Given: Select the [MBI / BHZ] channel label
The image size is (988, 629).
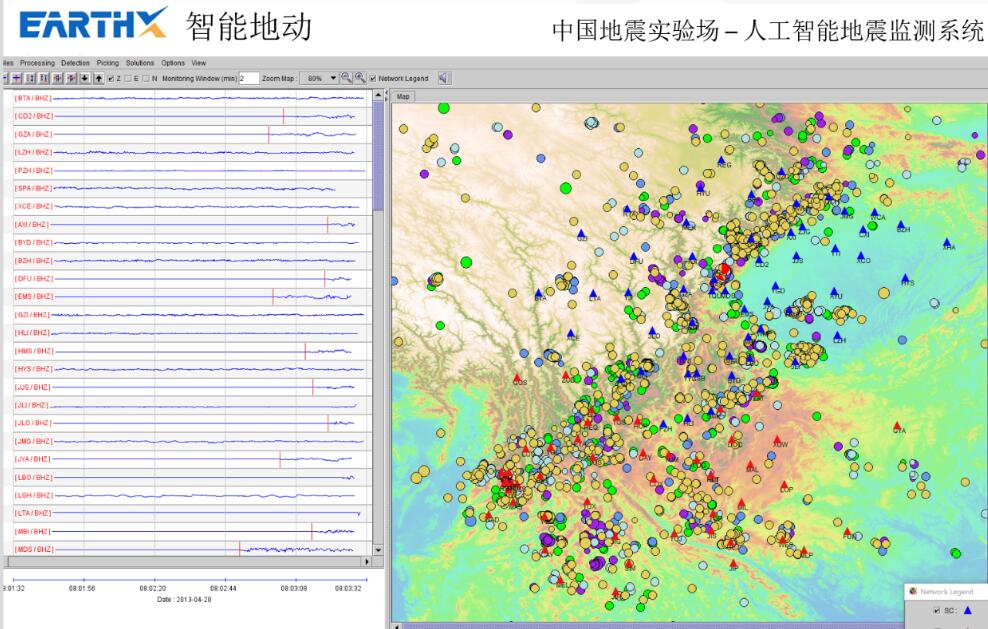Looking at the screenshot, I should pos(33,531).
